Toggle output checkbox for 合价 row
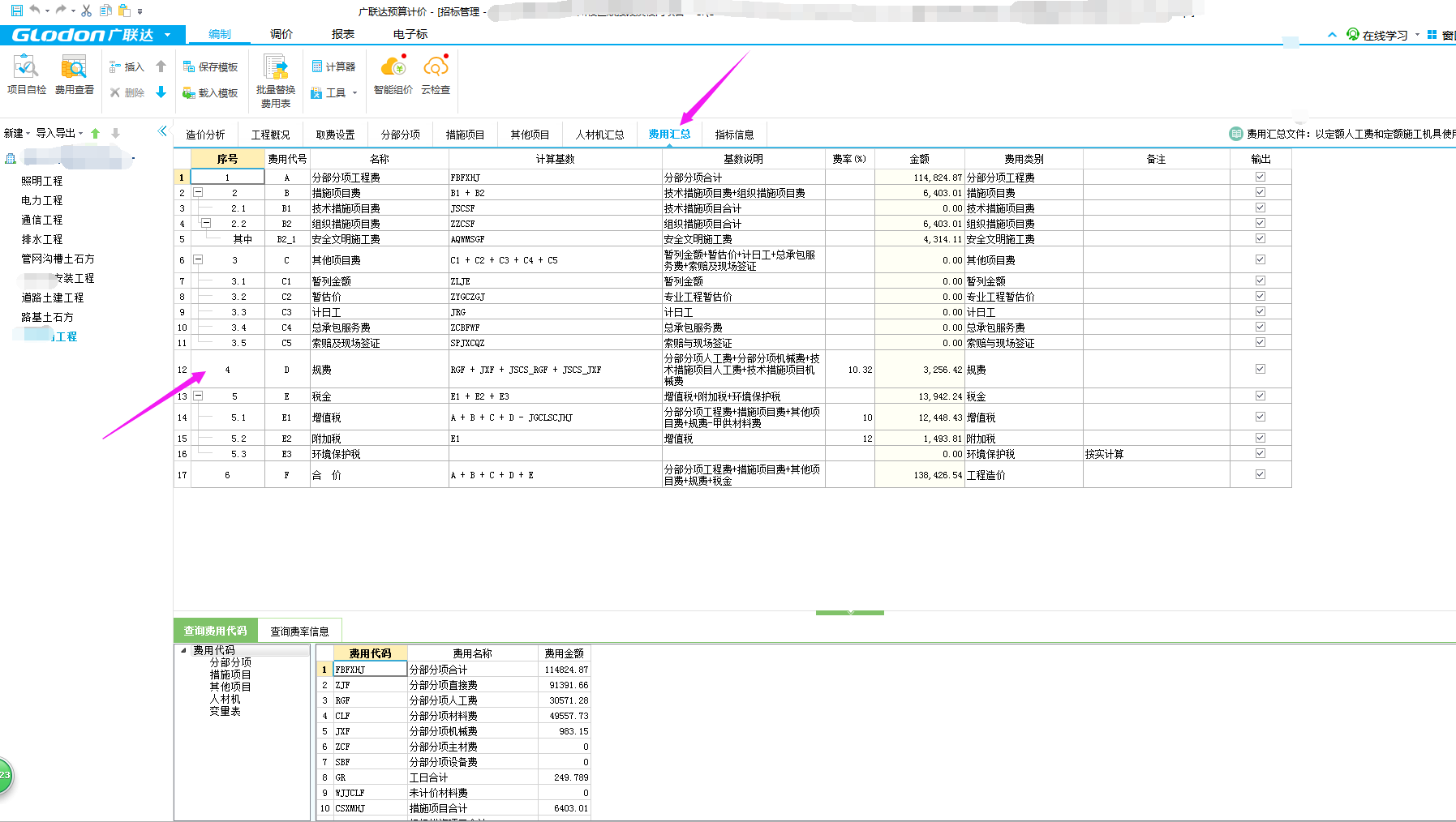This screenshot has width=1456, height=822. pyautogui.click(x=1260, y=474)
